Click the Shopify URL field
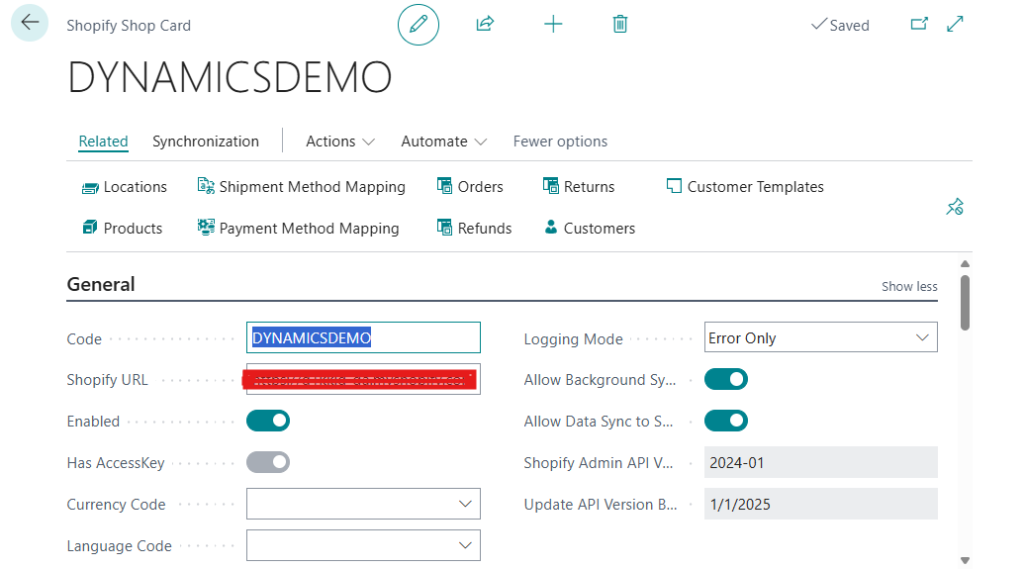1024x569 pixels. pos(363,380)
